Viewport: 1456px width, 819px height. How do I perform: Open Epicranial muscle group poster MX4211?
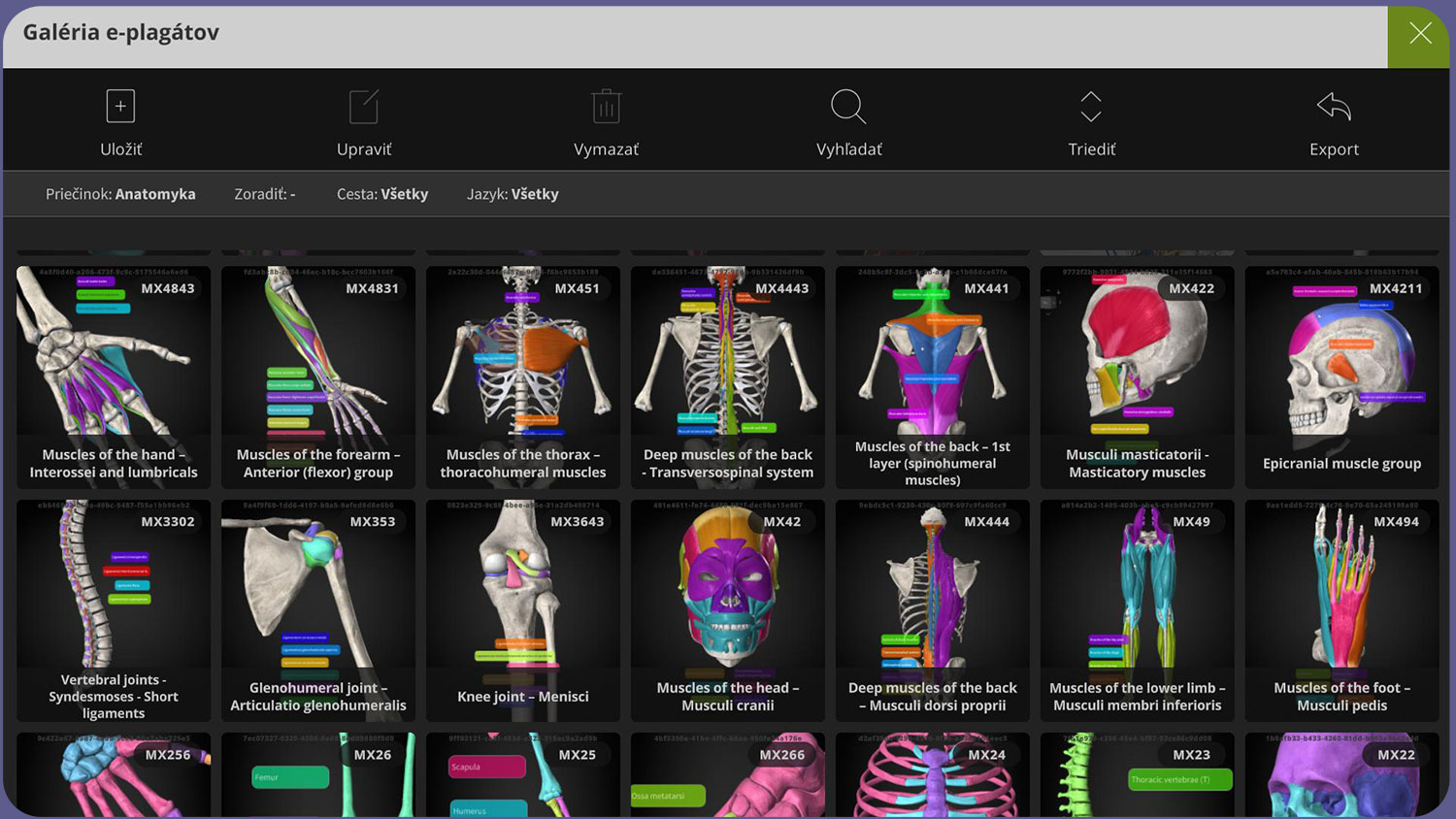[x=1342, y=377]
